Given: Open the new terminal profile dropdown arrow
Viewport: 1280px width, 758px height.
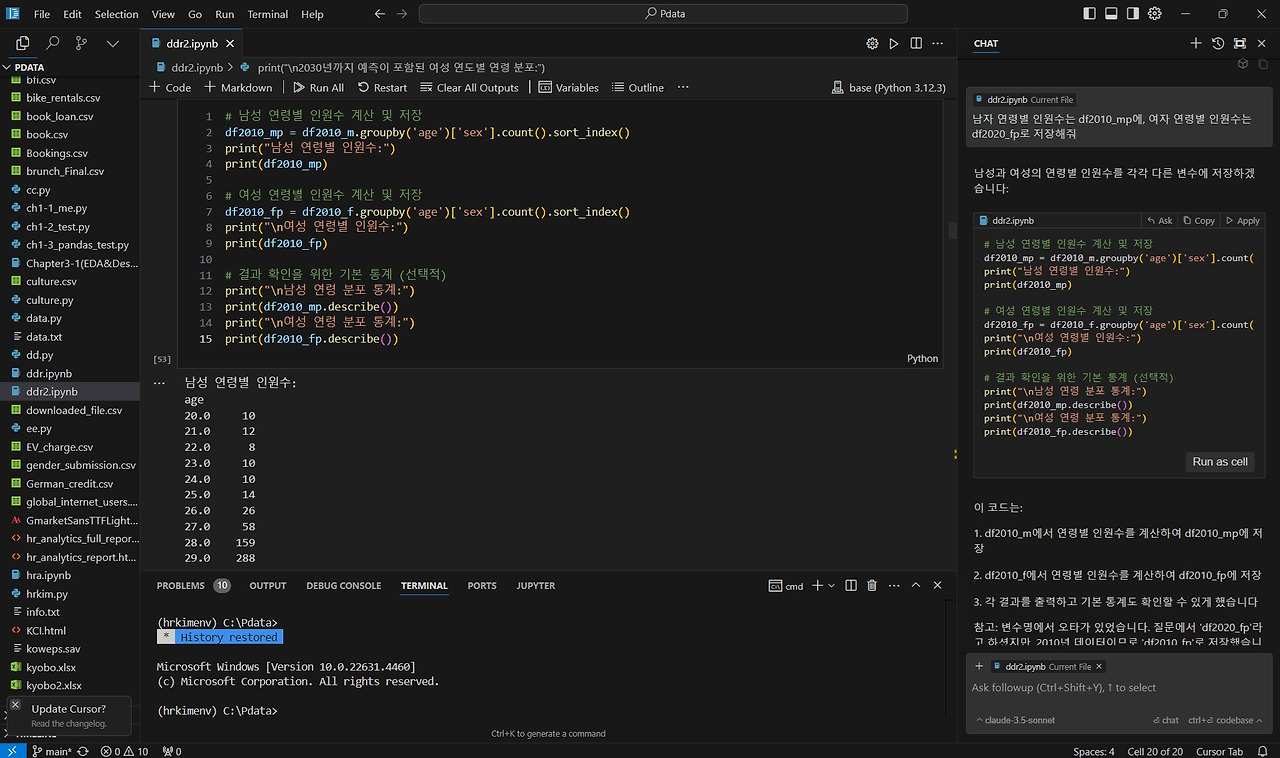Looking at the screenshot, I should click(830, 585).
